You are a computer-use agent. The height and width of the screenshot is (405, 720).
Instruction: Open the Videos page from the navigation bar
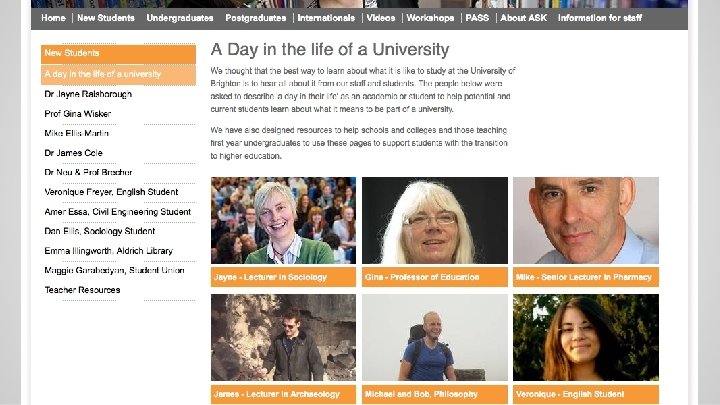381,18
